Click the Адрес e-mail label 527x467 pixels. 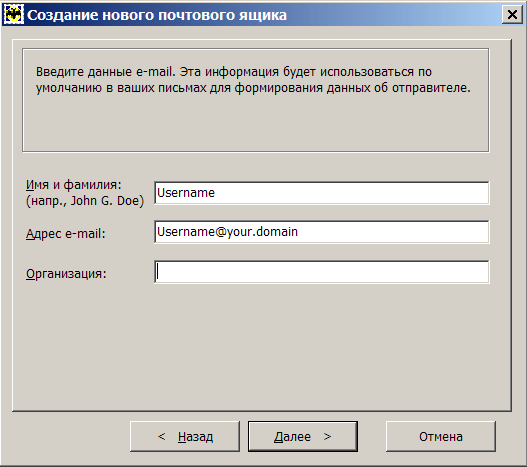point(66,233)
